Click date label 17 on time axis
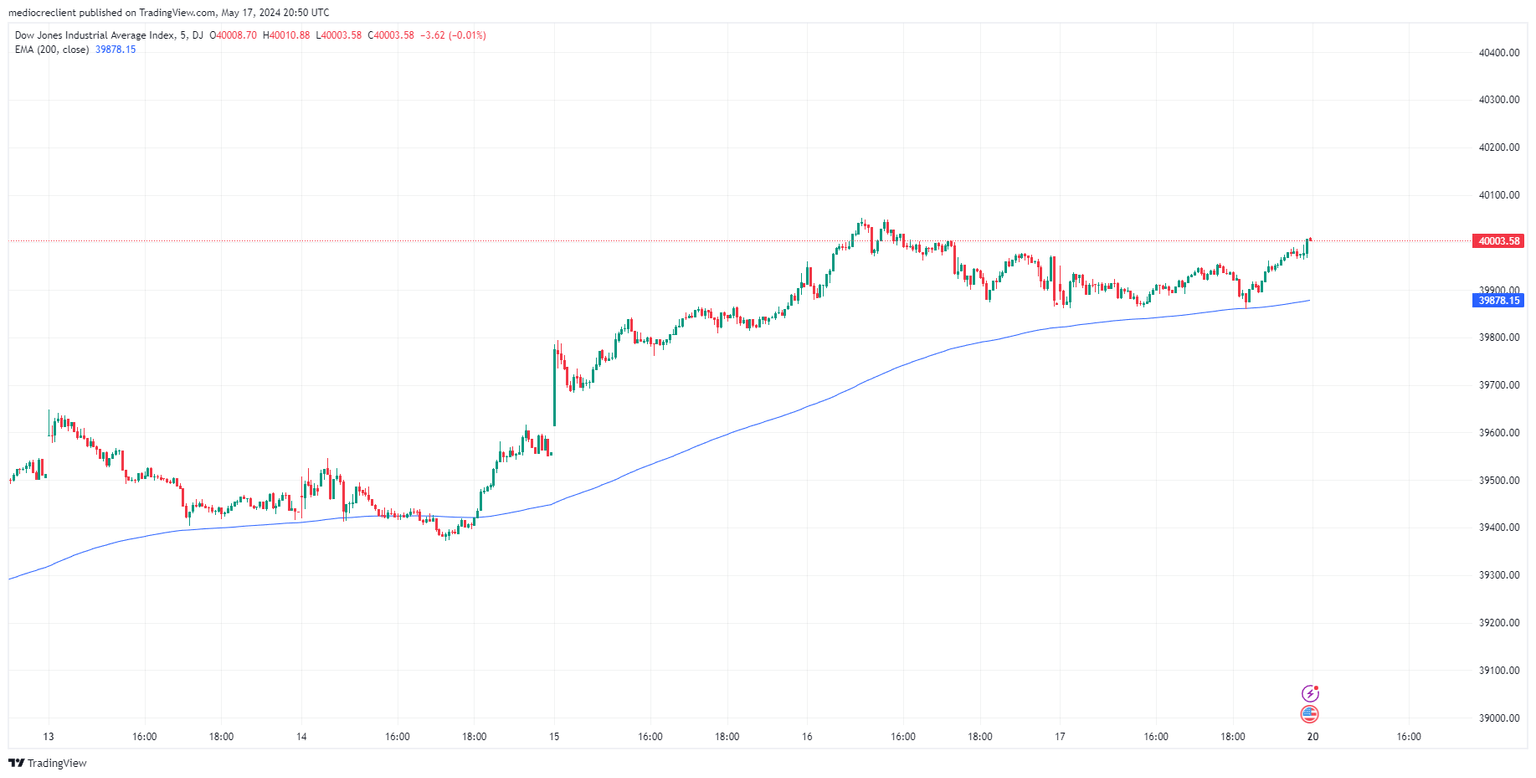Image resolution: width=1536 pixels, height=778 pixels. [1061, 737]
